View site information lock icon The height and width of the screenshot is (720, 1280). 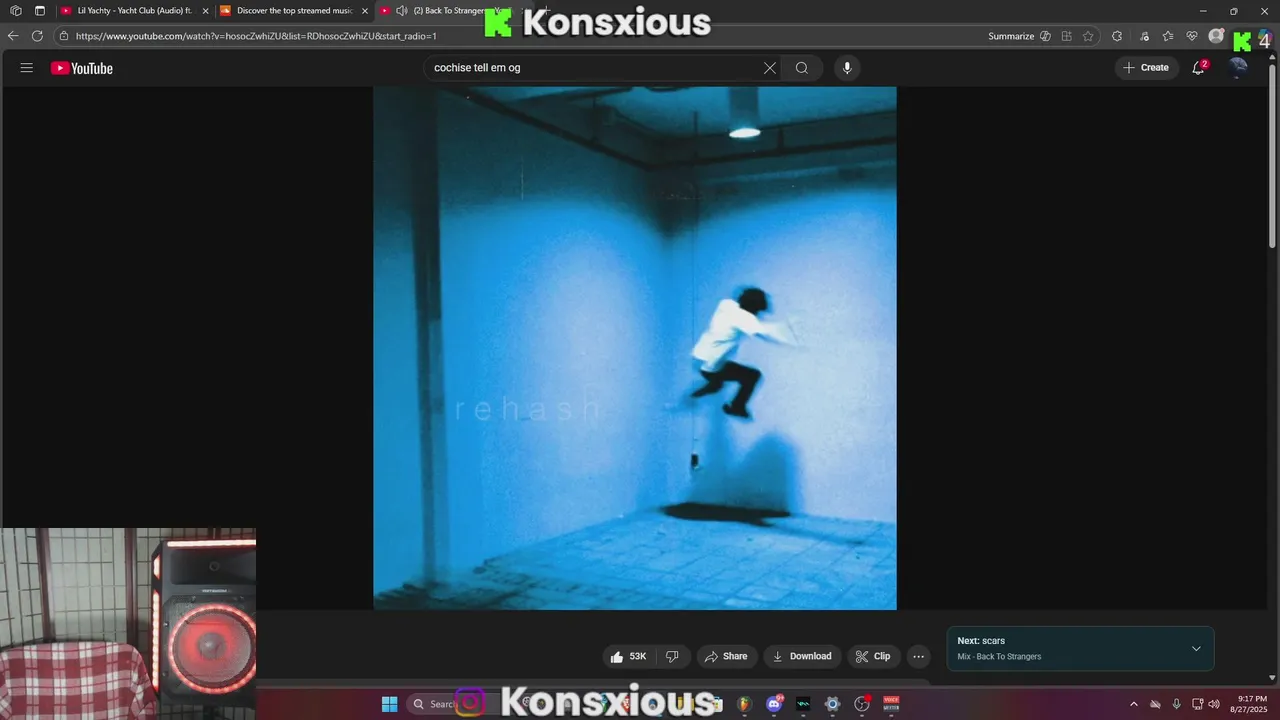(x=64, y=36)
